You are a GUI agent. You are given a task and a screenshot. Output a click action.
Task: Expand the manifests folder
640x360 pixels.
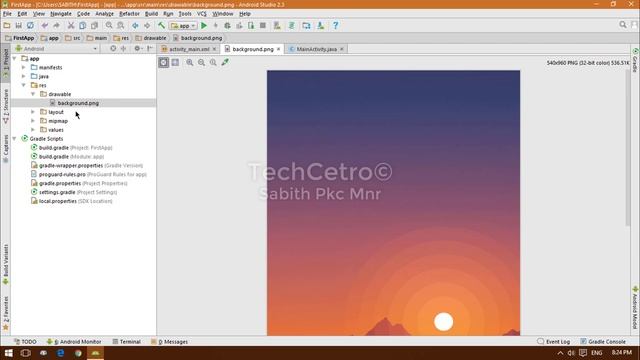tap(24, 67)
